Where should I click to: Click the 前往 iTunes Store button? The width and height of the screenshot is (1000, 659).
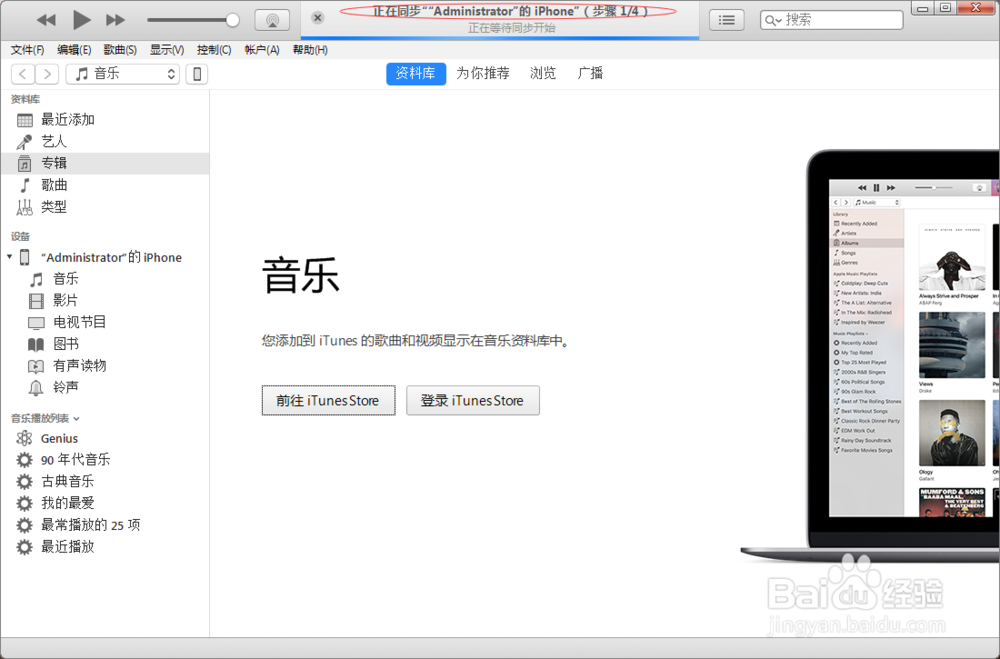(328, 401)
